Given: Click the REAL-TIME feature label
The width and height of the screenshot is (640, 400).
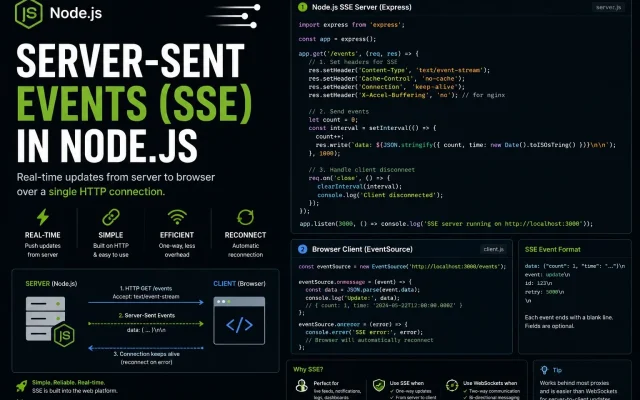Looking at the screenshot, I should (42, 235).
